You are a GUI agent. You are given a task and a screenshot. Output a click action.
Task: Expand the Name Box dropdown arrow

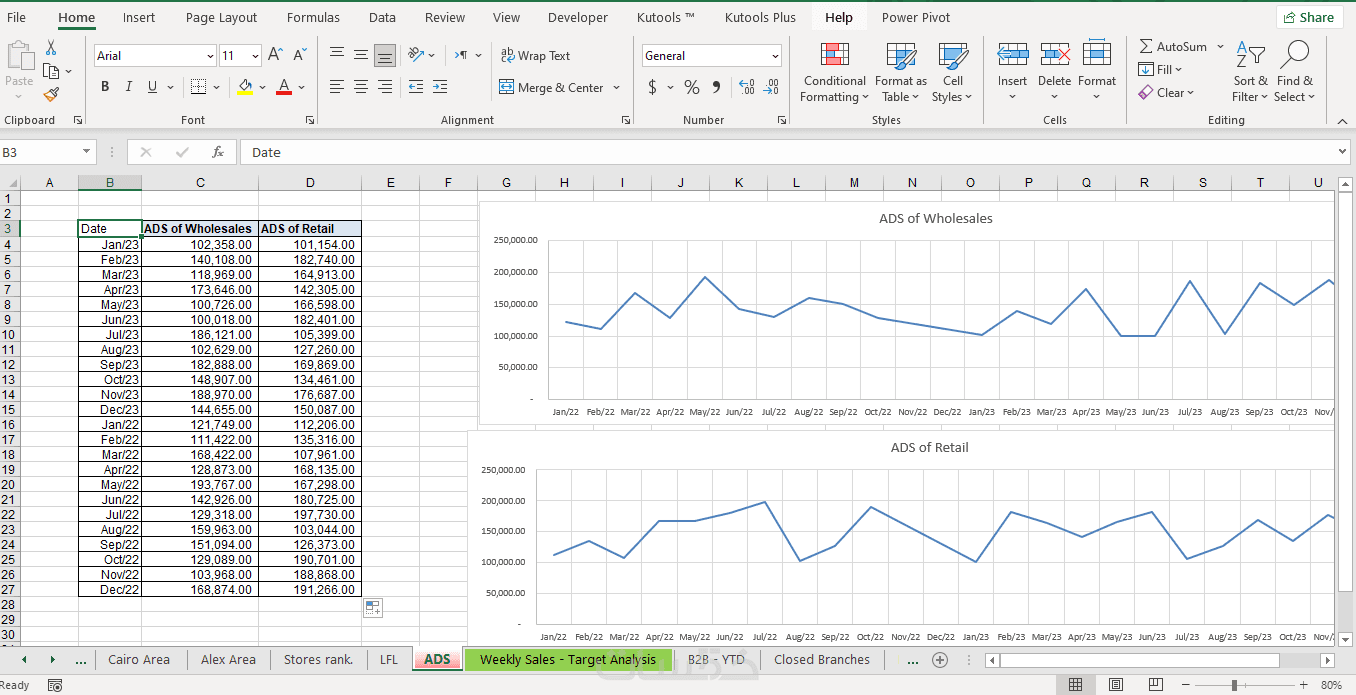tap(87, 152)
